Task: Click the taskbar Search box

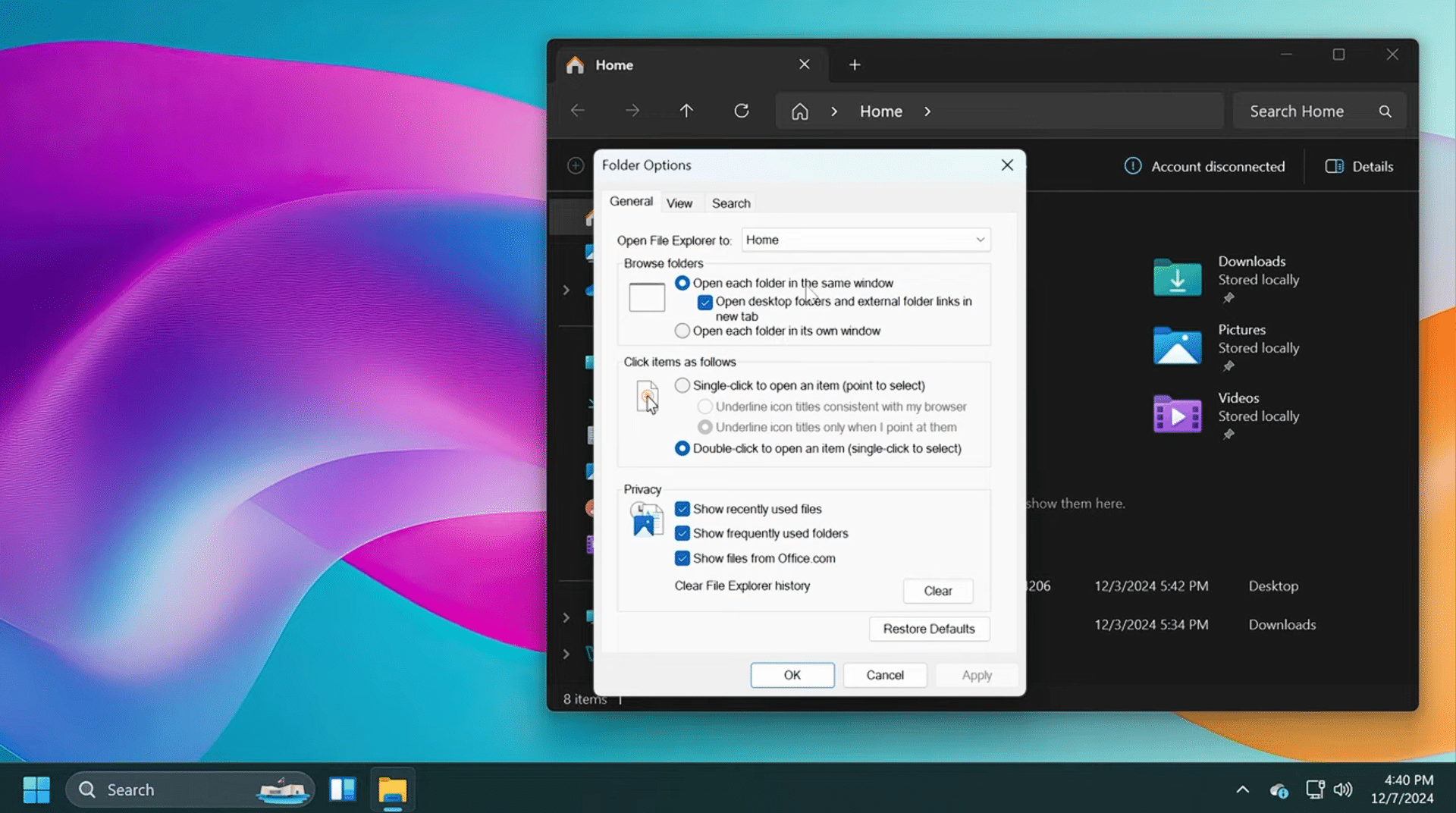Action: coord(190,789)
